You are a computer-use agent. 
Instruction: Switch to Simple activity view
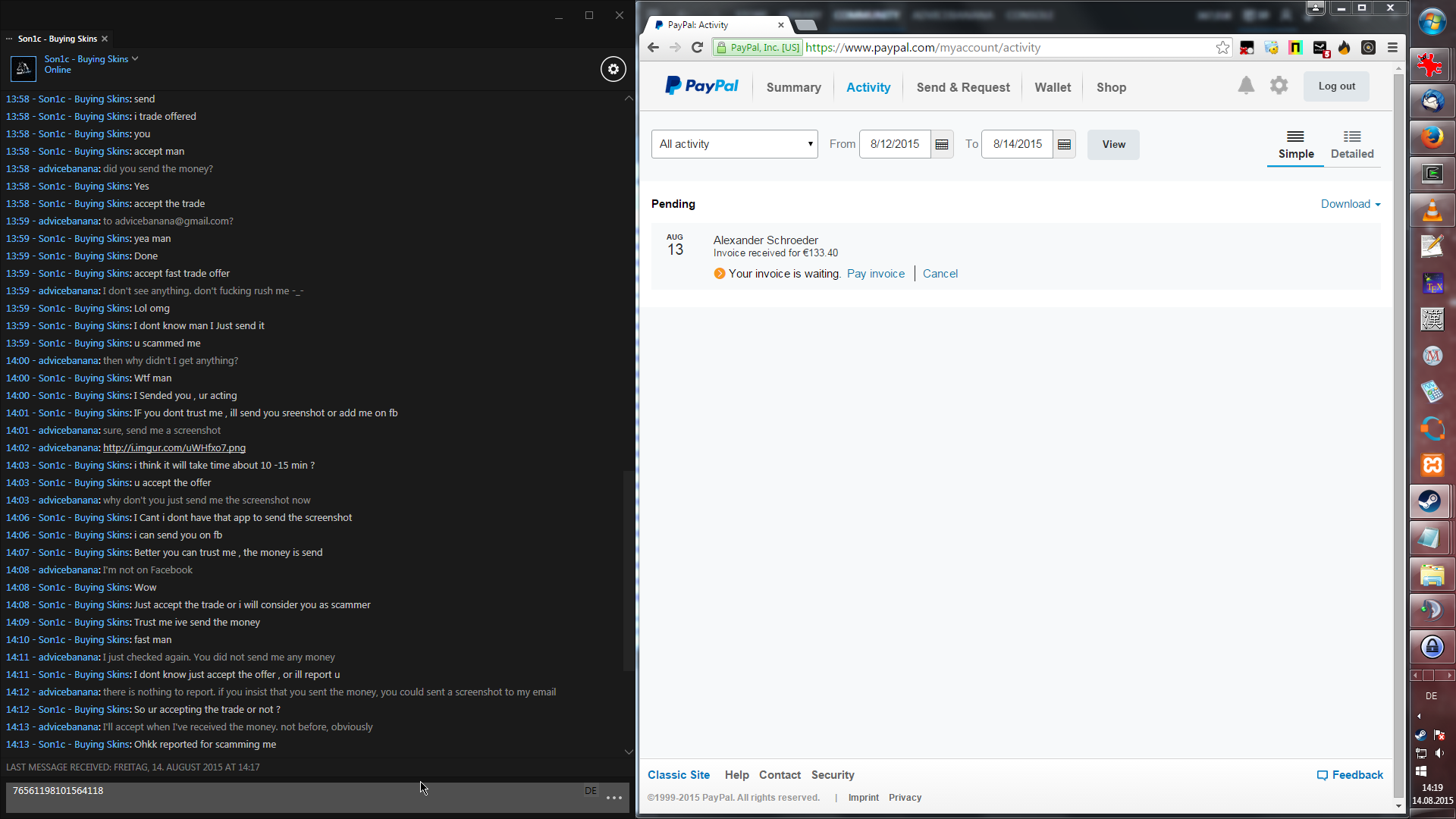[1295, 144]
